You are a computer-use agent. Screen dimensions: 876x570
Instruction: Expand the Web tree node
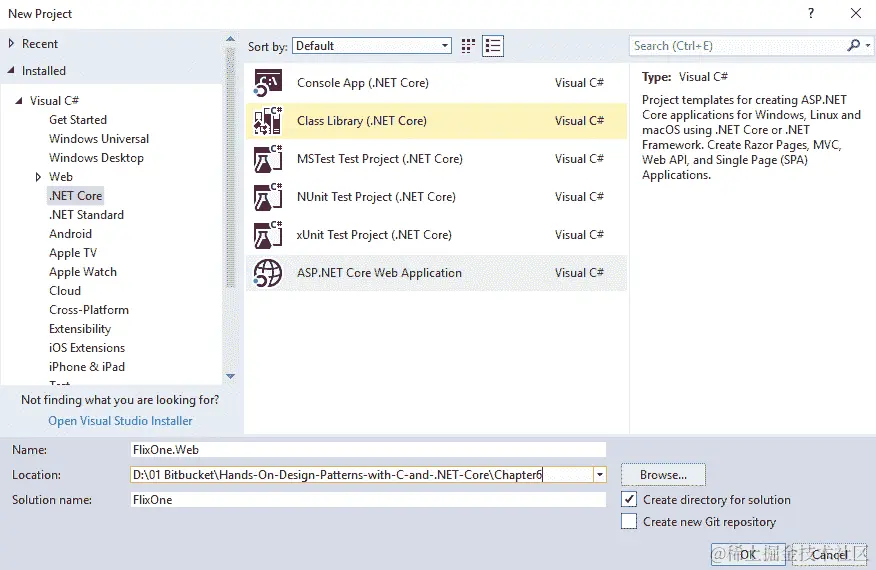(x=38, y=177)
